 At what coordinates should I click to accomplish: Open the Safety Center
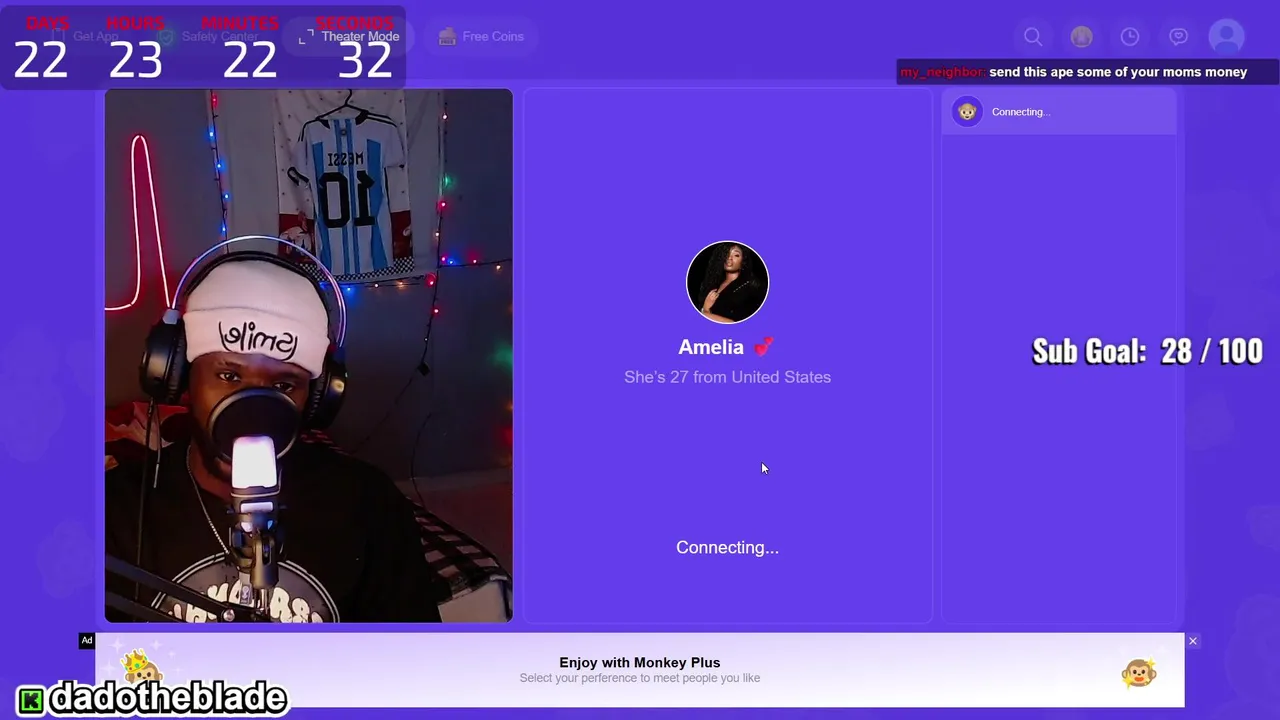click(x=209, y=37)
